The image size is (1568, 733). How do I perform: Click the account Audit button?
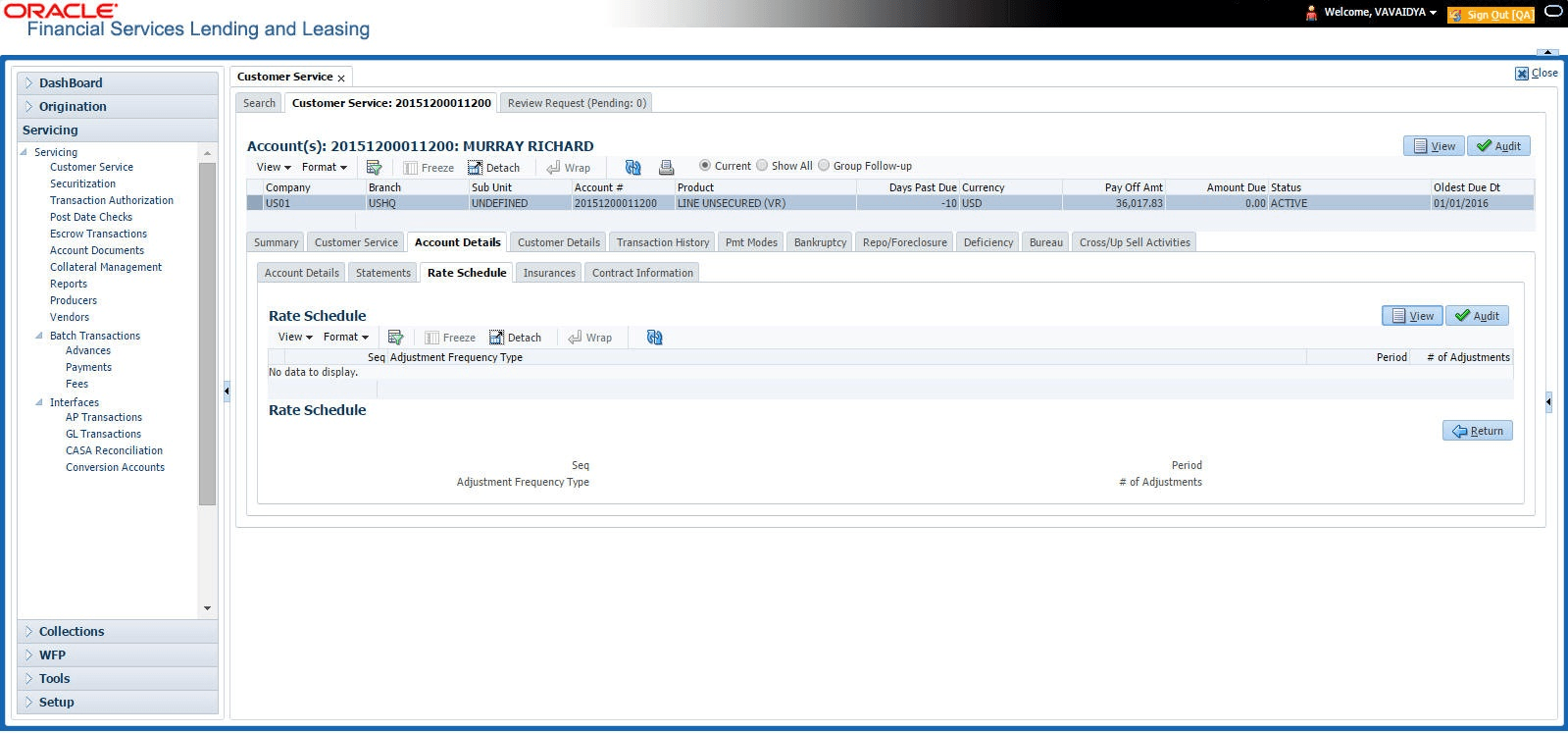1498,146
